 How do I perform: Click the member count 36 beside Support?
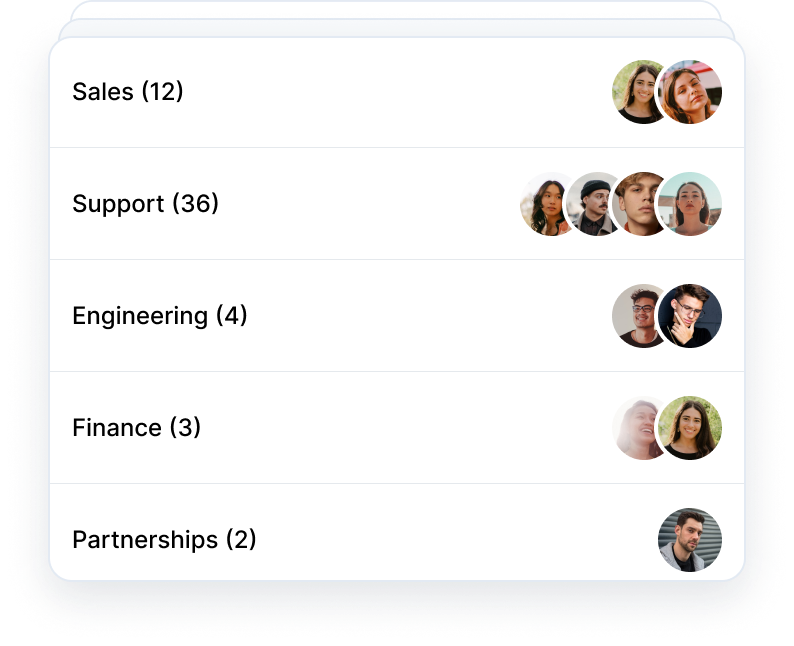click(195, 204)
